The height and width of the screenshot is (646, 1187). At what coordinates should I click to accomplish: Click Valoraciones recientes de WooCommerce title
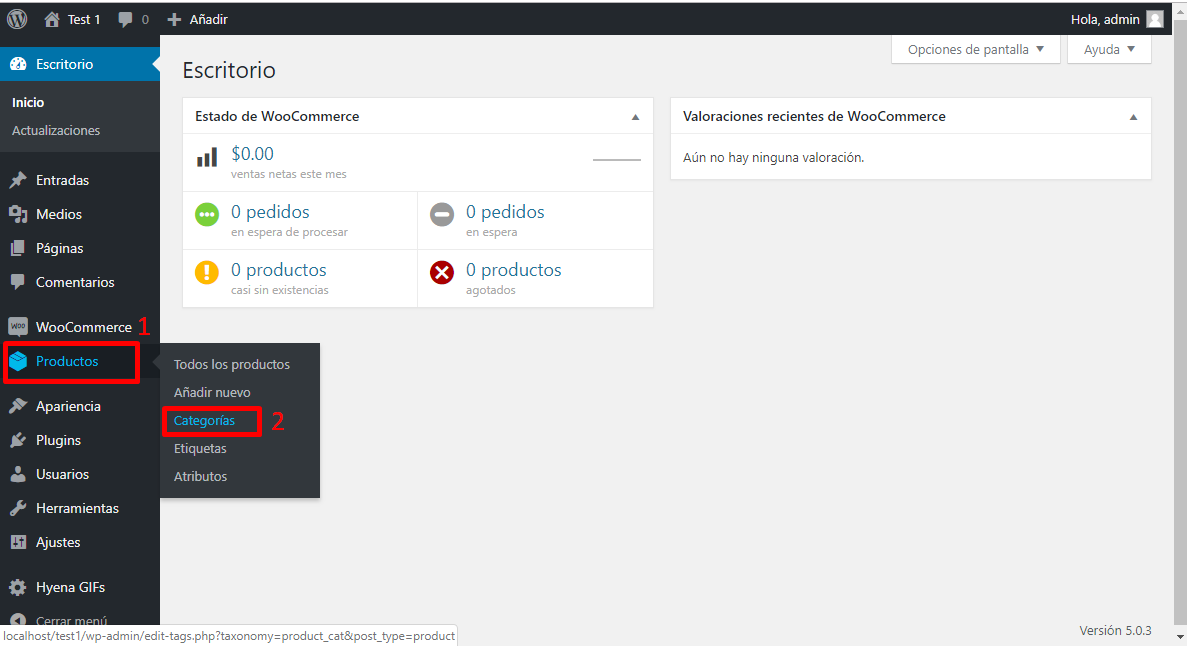[x=814, y=117]
